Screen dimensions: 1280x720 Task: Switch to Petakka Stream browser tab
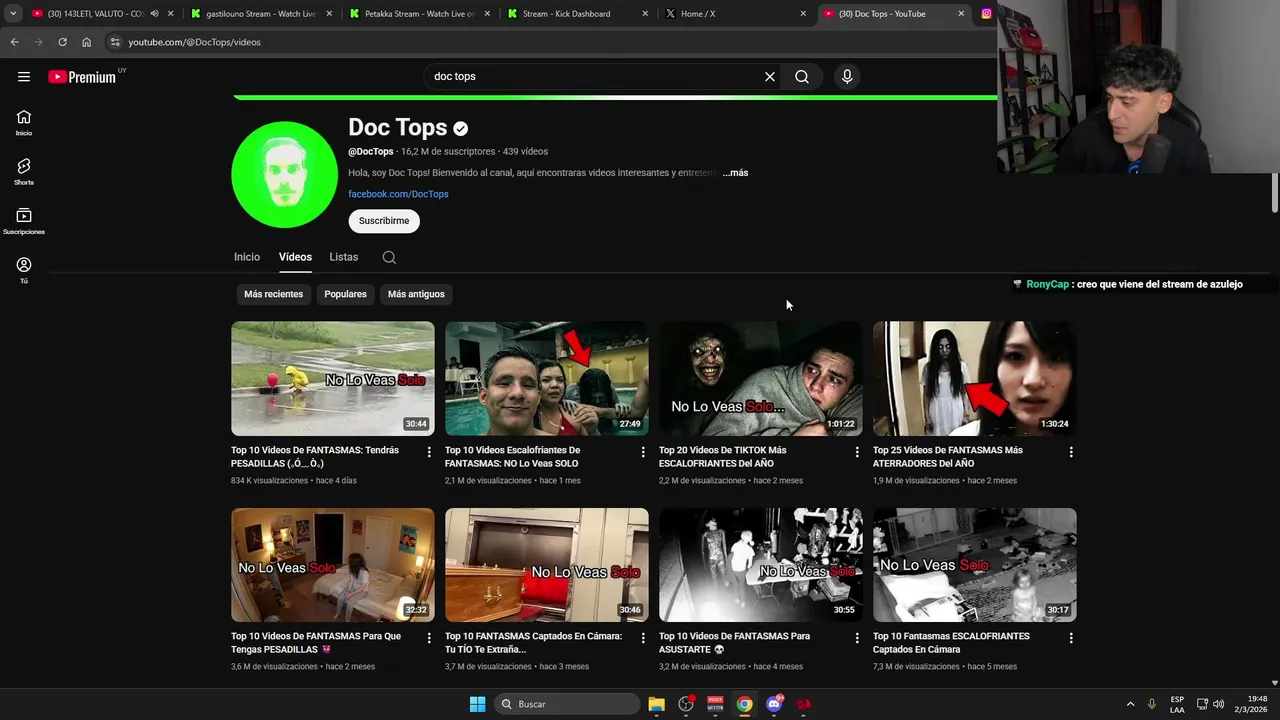tap(420, 14)
